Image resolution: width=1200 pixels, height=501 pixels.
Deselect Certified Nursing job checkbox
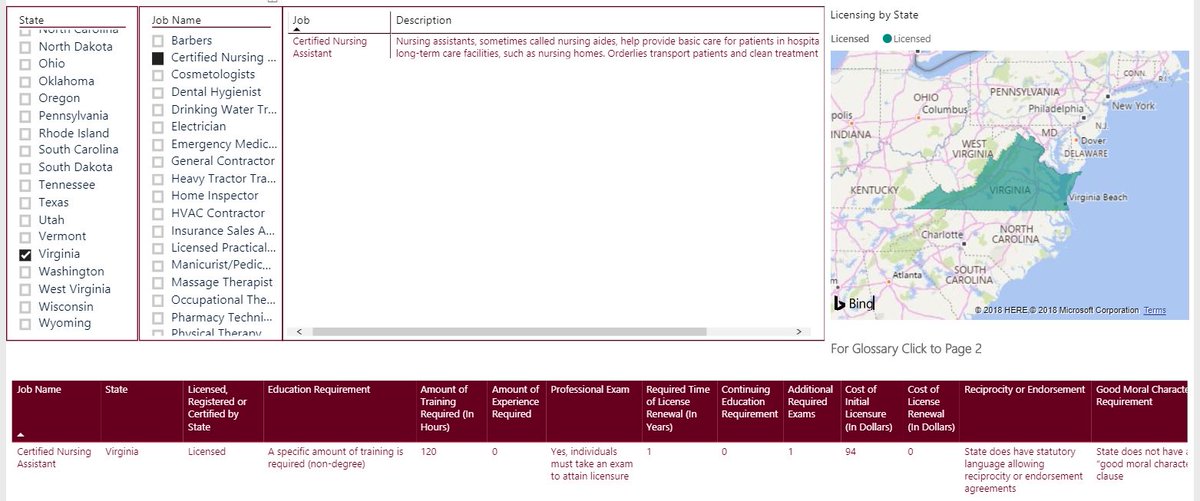click(x=158, y=58)
